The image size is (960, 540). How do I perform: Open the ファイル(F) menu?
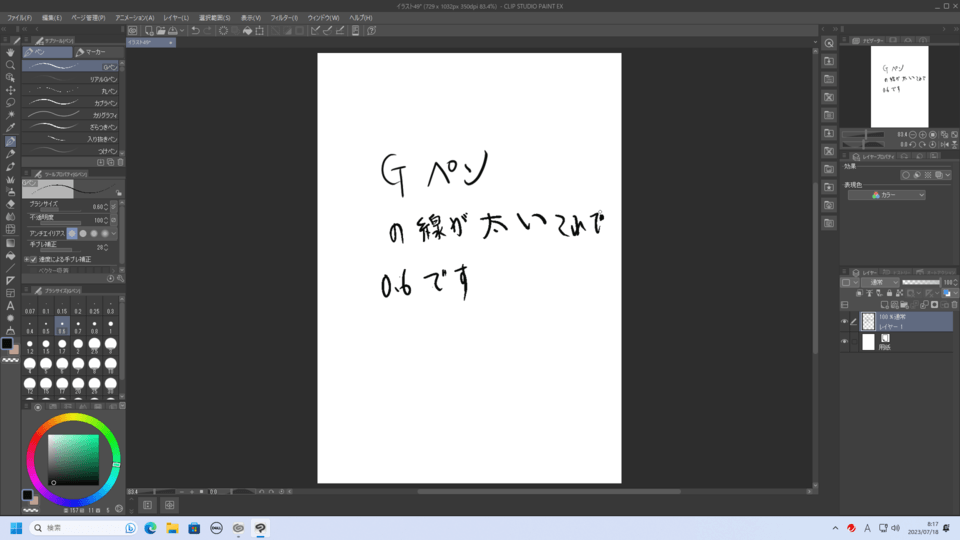(20, 18)
